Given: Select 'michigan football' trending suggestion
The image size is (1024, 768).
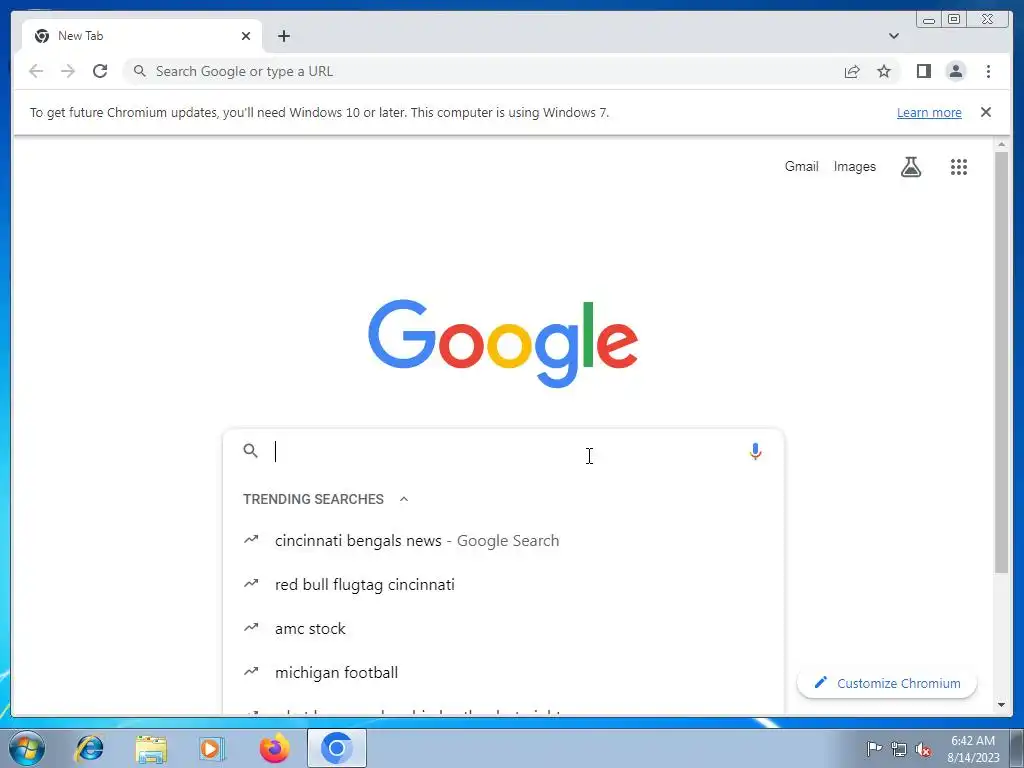Looking at the screenshot, I should 503,672.
